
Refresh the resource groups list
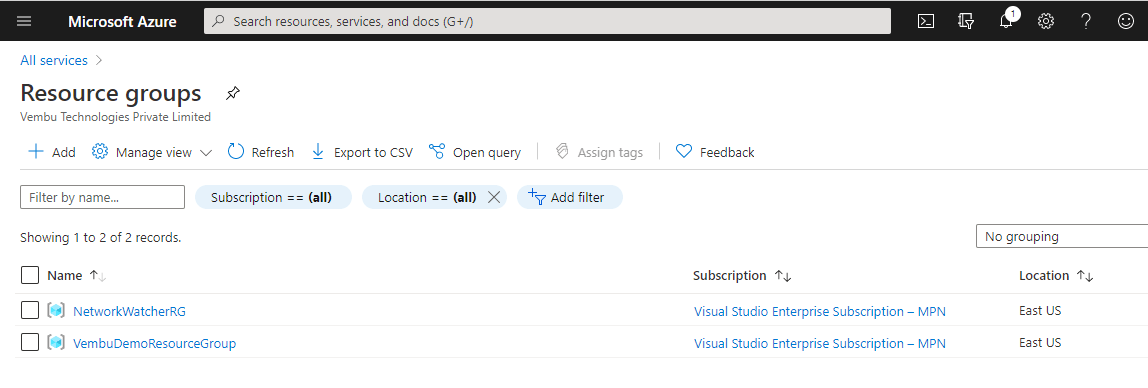261,152
